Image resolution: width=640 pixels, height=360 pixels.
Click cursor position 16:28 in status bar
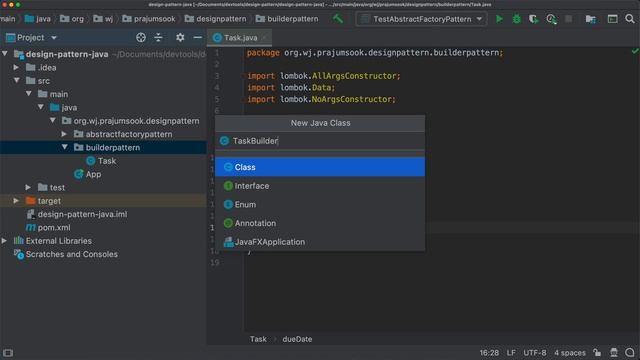[489, 353]
